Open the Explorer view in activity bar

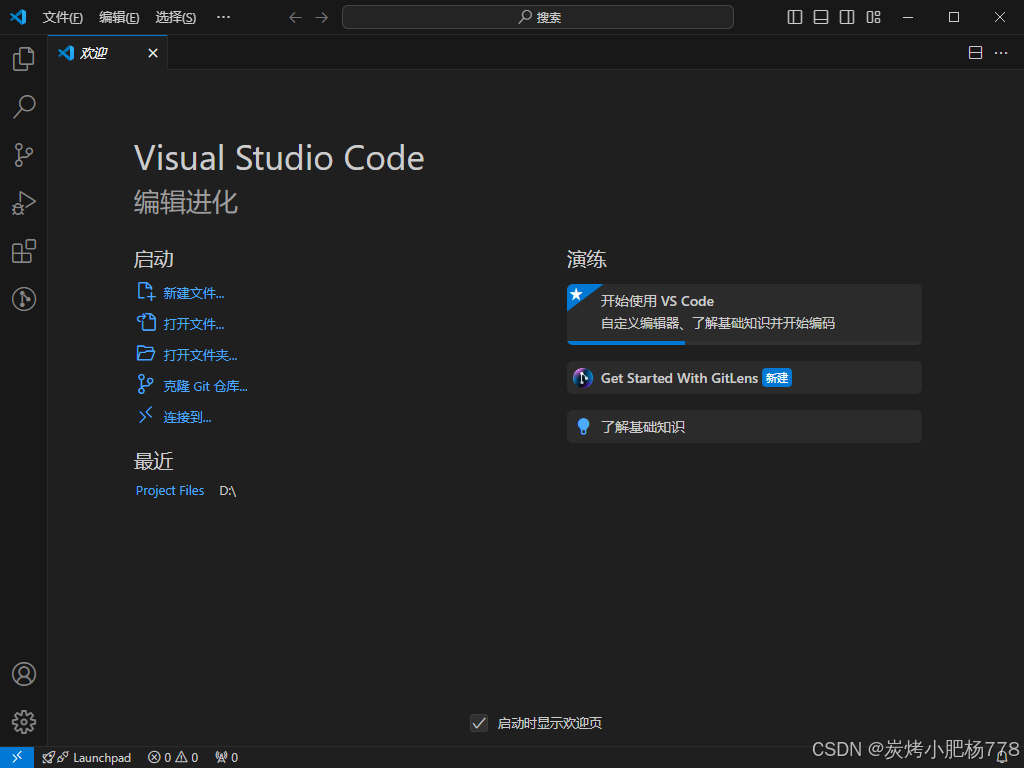click(x=24, y=59)
